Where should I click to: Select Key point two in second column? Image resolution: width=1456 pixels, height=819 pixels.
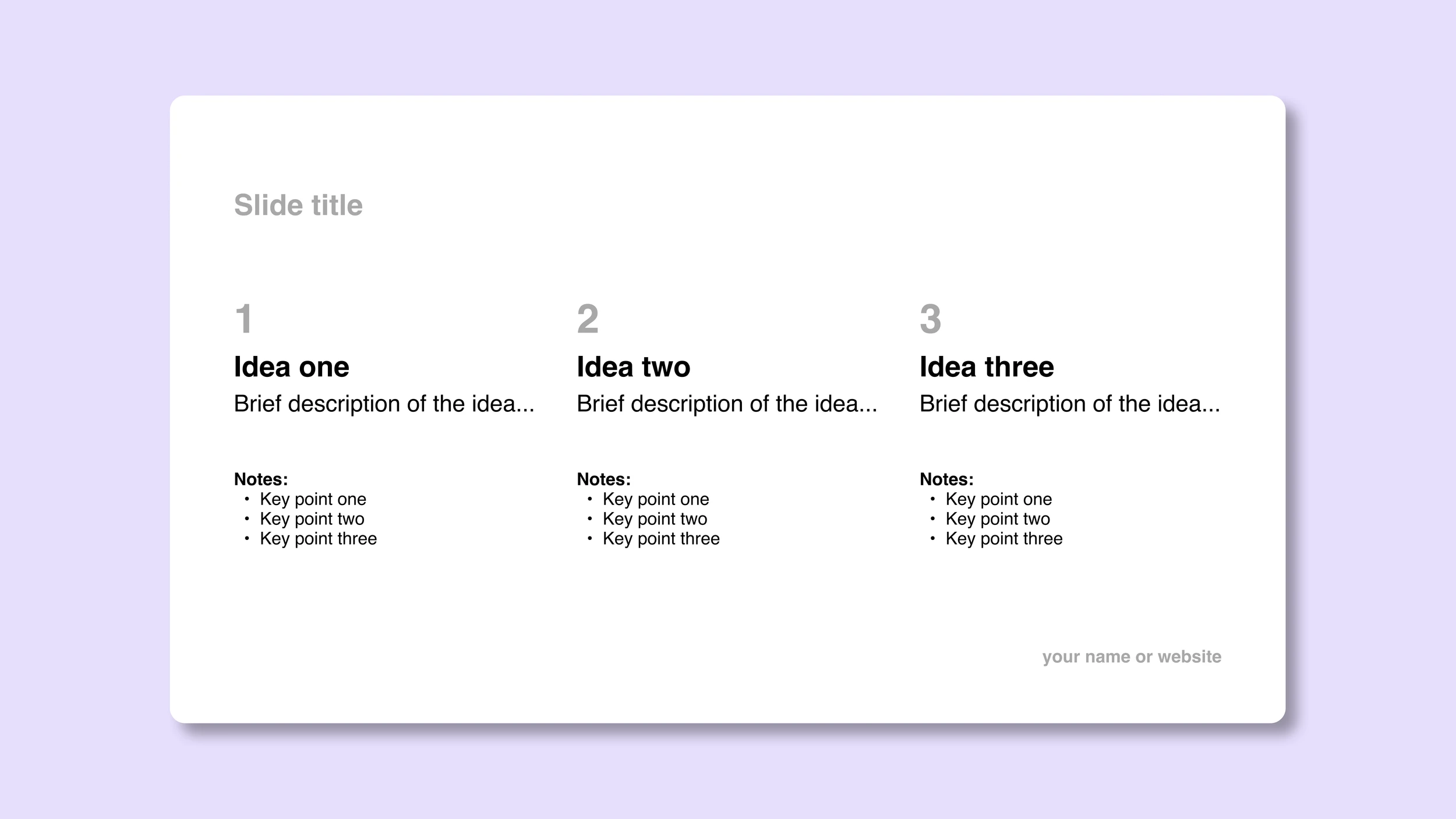pos(655,519)
